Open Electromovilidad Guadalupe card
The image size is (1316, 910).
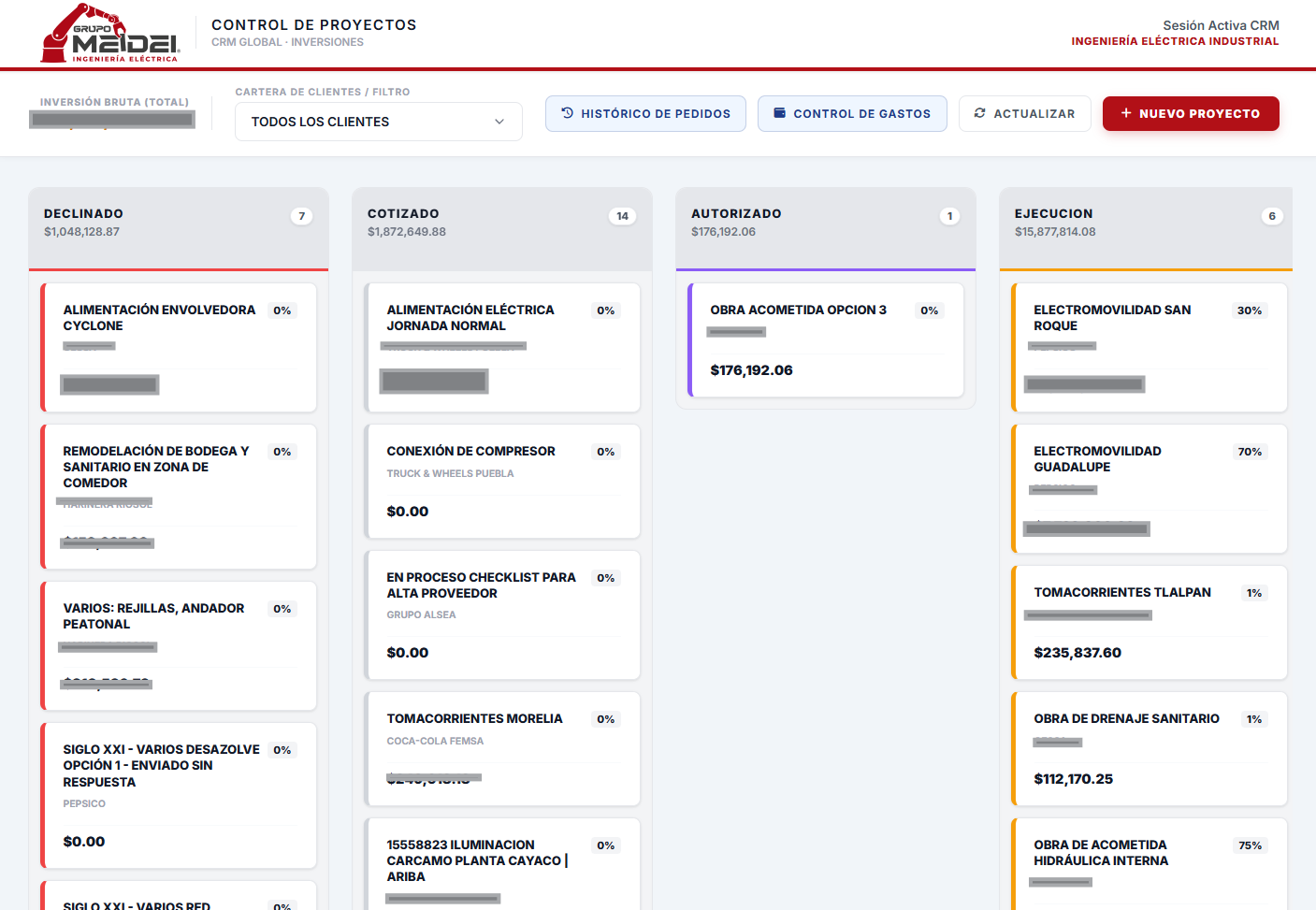(x=1149, y=488)
